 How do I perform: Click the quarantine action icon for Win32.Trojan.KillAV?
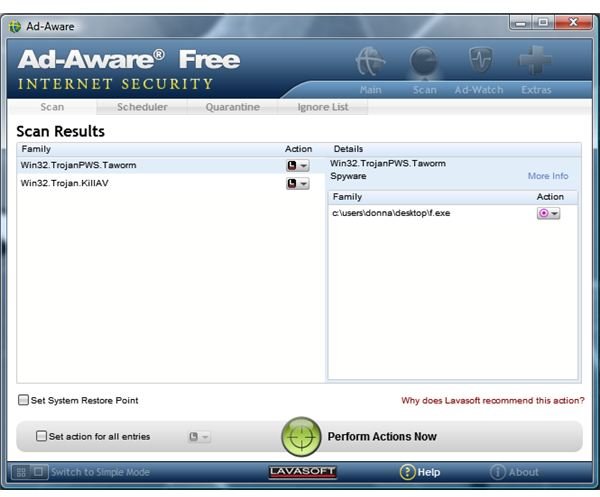point(292,184)
